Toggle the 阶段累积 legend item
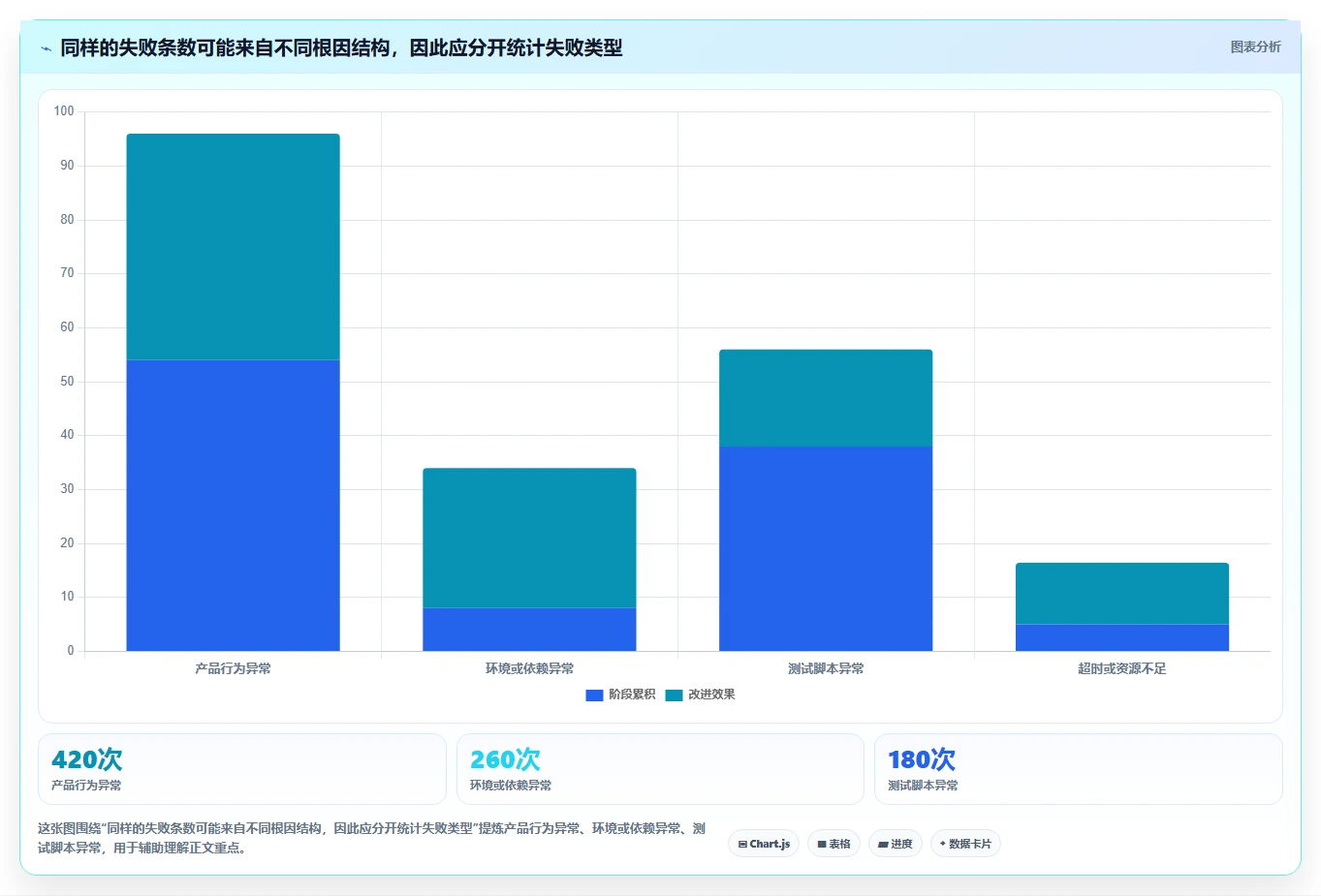The image size is (1321, 896). 621,695
